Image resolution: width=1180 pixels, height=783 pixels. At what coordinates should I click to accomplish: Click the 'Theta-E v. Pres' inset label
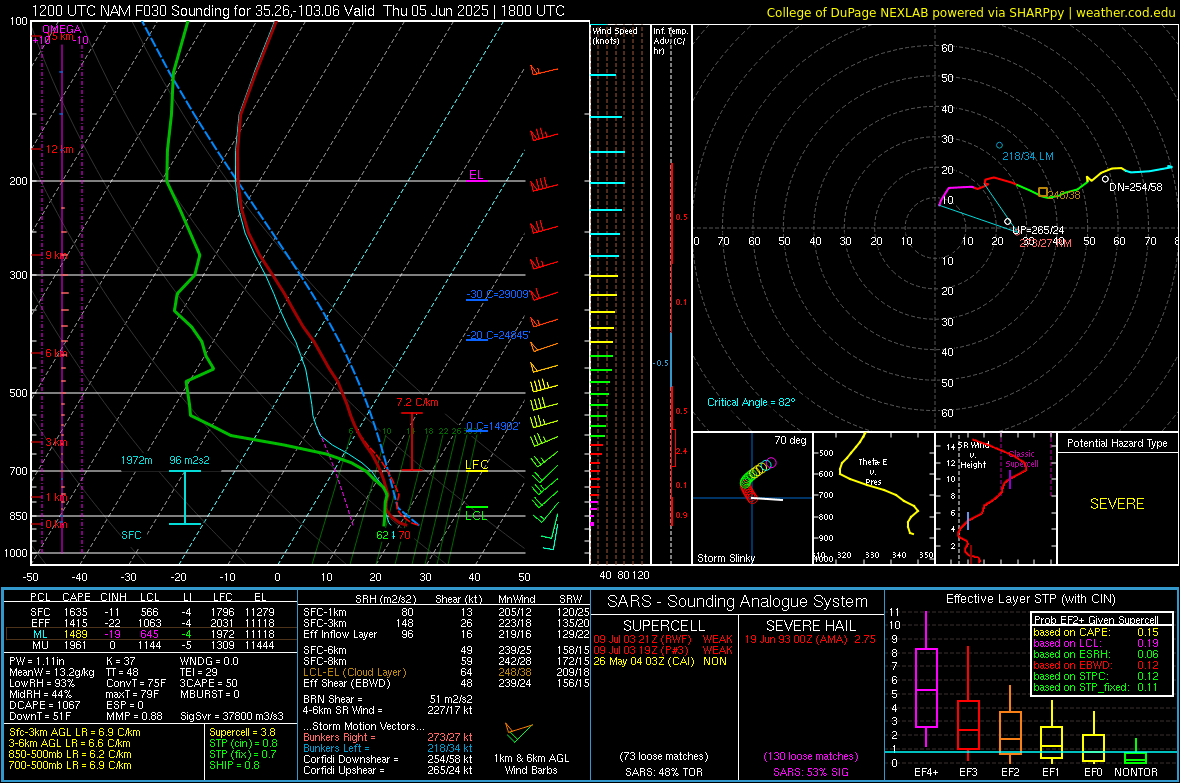[x=873, y=472]
